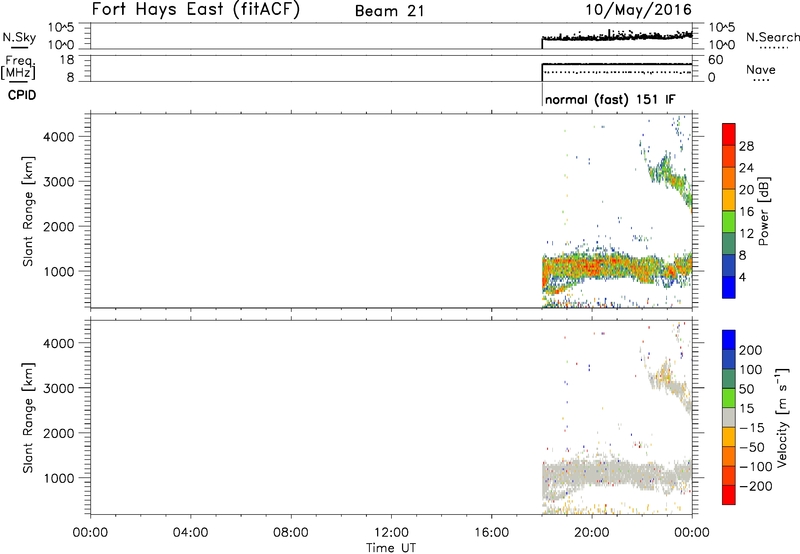This screenshot has width=800, height=554.
Task: Click the gray Velocity segment between 15 and -15
Action: point(729,417)
